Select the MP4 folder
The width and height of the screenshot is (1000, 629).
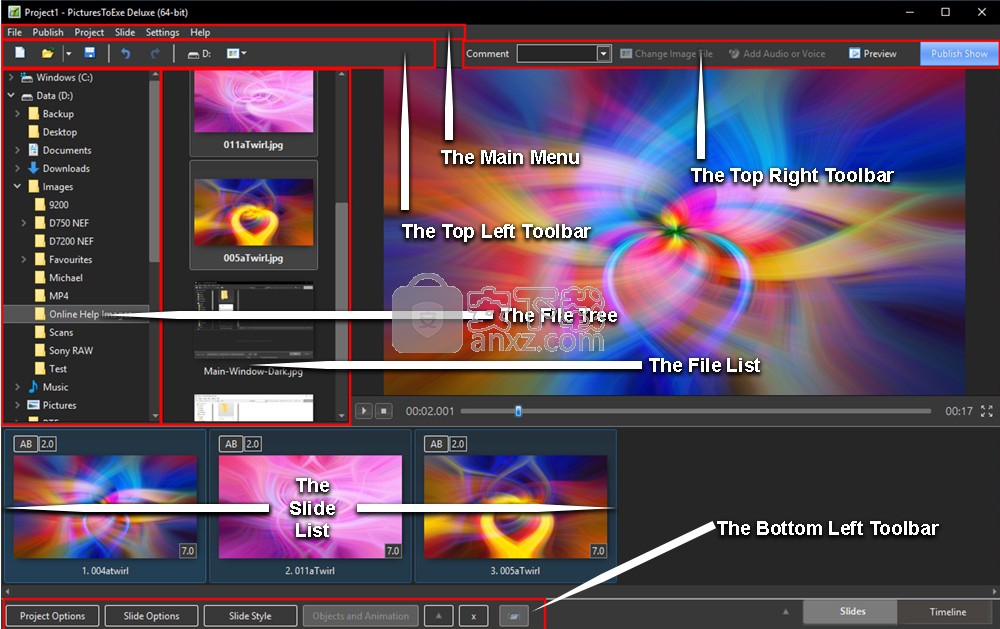click(x=51, y=296)
